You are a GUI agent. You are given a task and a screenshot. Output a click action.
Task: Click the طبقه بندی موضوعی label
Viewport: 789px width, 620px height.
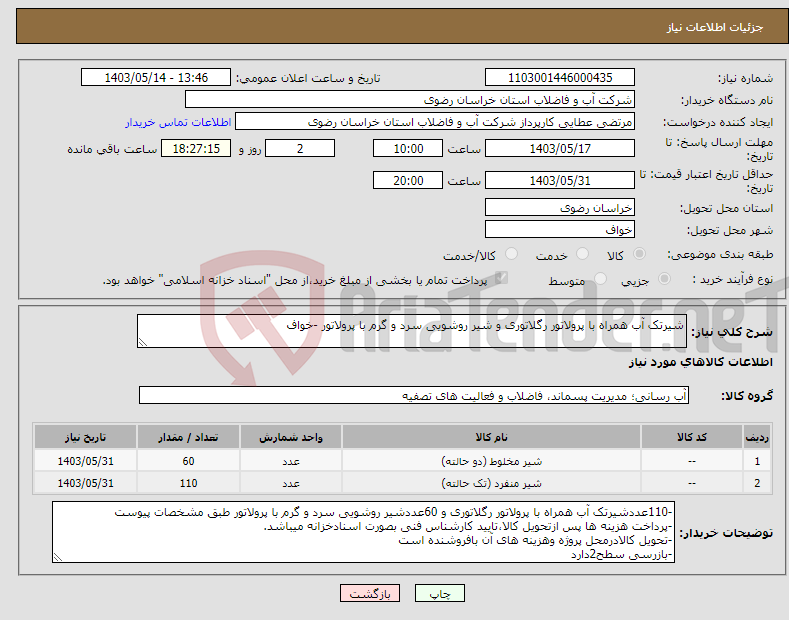coord(720,254)
